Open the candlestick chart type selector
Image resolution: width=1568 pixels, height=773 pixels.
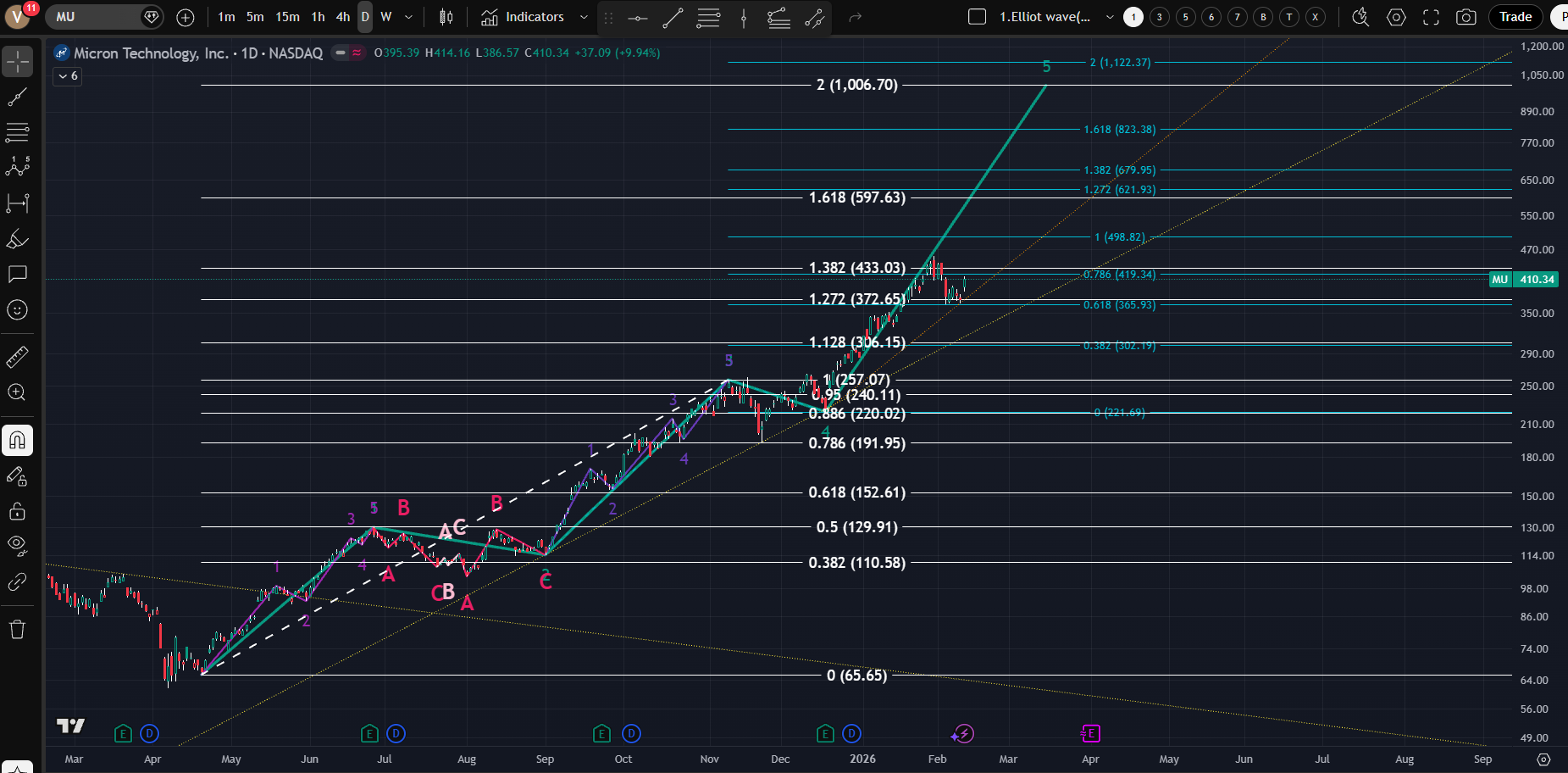tap(446, 17)
